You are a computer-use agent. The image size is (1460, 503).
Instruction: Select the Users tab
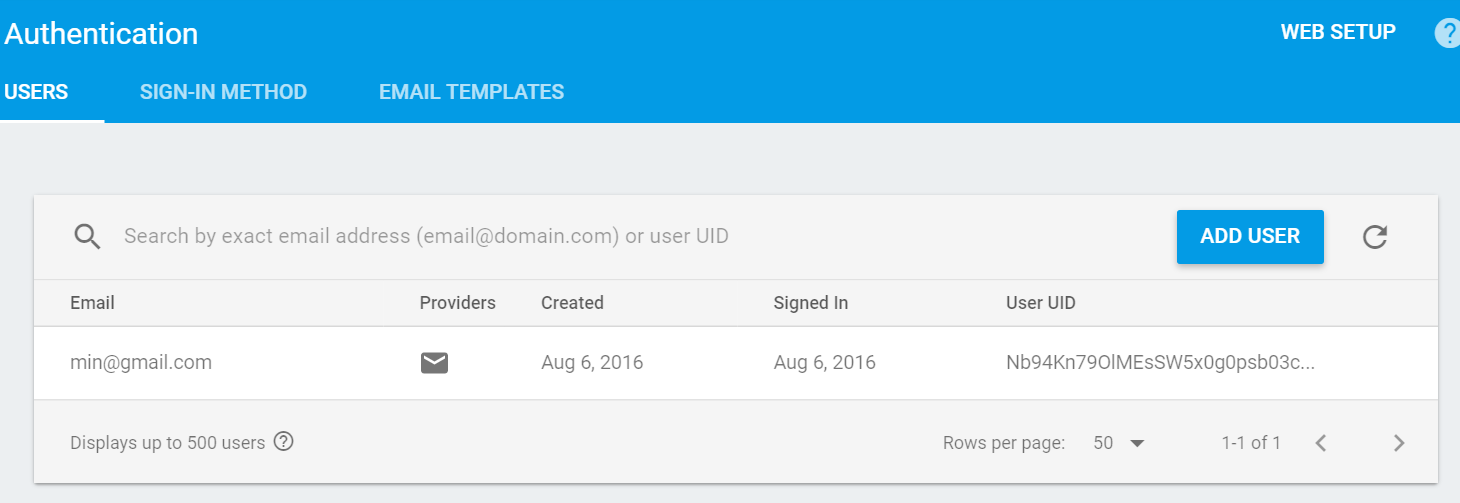(x=36, y=92)
